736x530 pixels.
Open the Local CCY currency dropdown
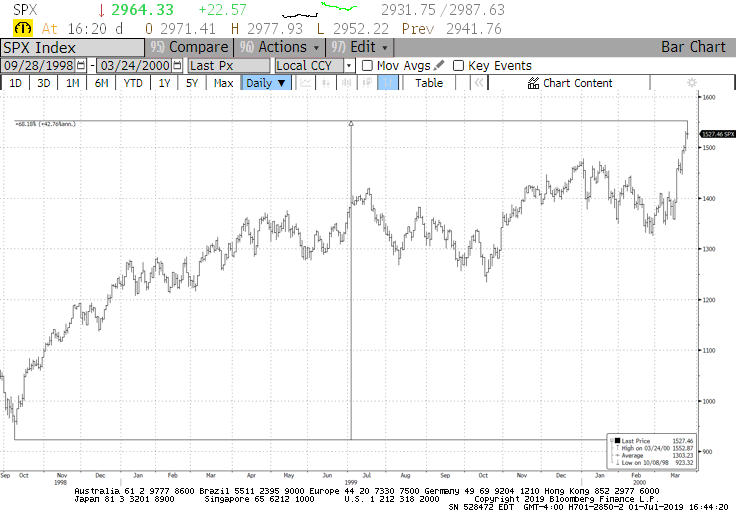pos(314,65)
